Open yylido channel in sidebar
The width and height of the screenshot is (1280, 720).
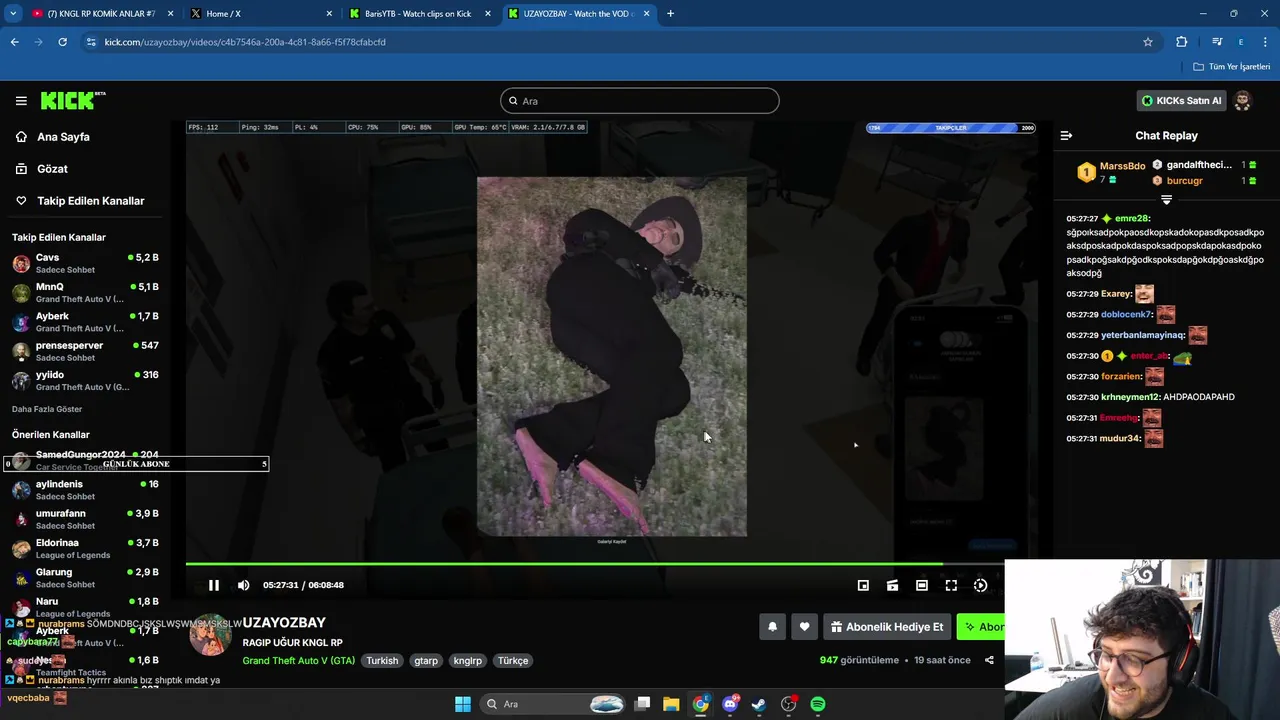click(x=85, y=381)
